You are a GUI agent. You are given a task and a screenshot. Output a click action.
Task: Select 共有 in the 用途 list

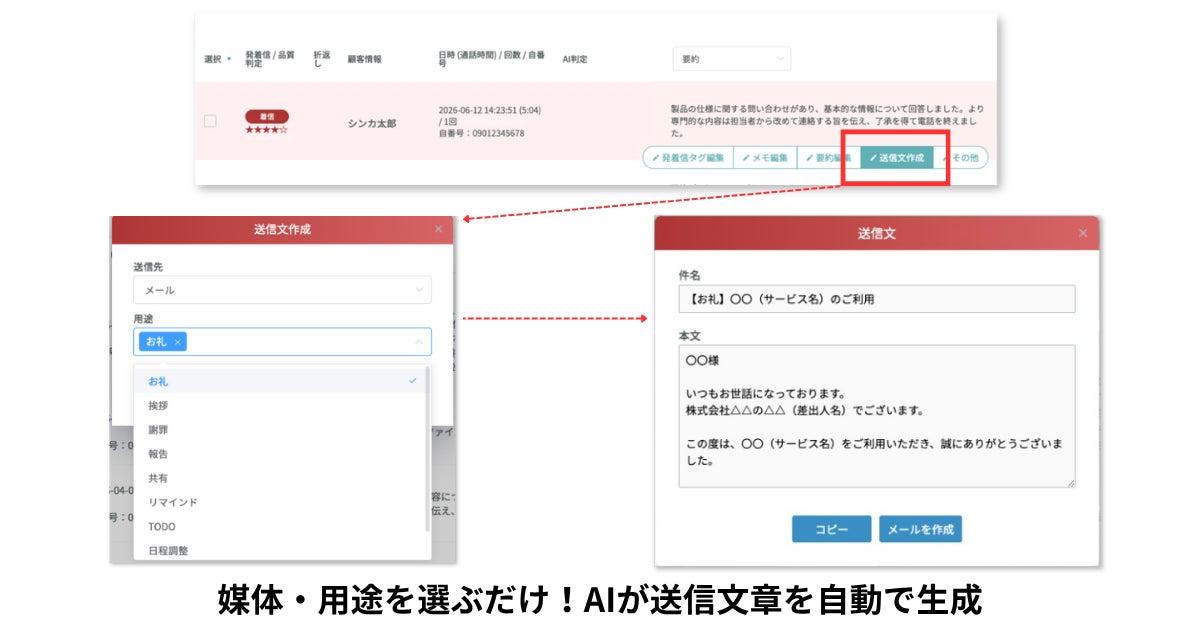(281, 478)
